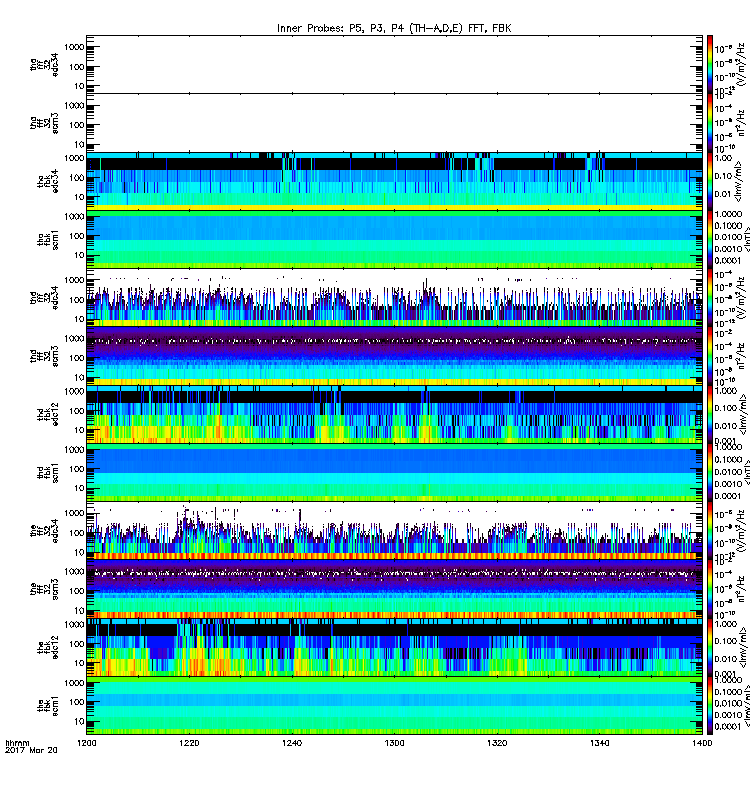Click the color bar beside thd fff scm3 panel
Viewport: 750px width, 800px height.
(x=710, y=356)
